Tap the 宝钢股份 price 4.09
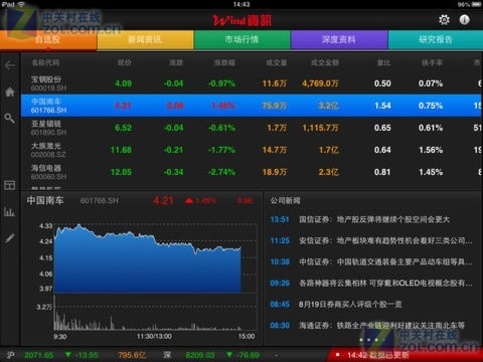 click(x=123, y=83)
